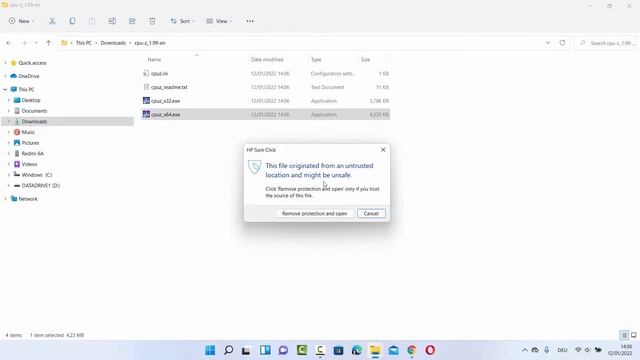
Task: Open File Explorer on taskbar
Action: pos(375,350)
